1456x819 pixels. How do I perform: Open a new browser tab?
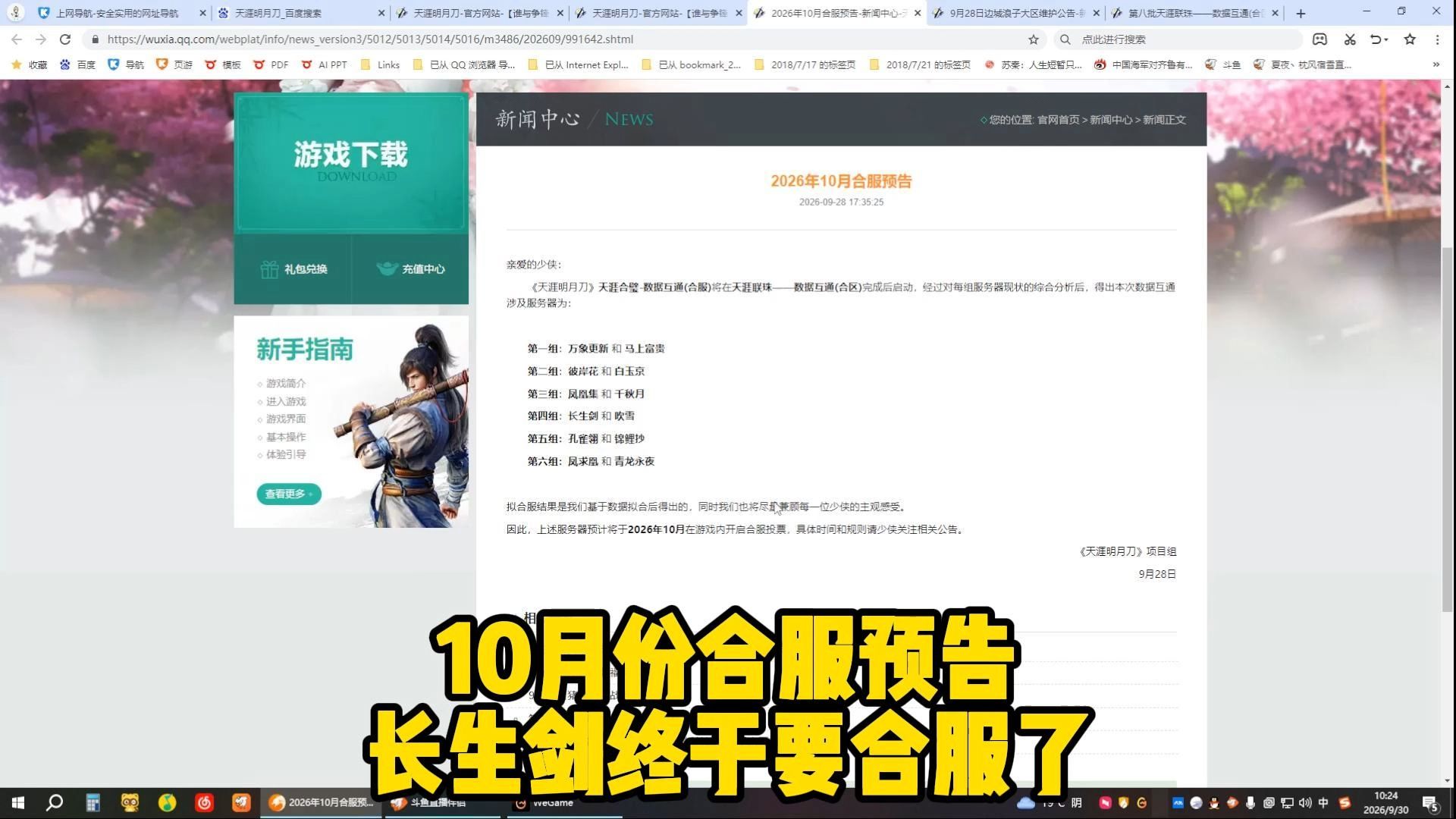(1301, 13)
